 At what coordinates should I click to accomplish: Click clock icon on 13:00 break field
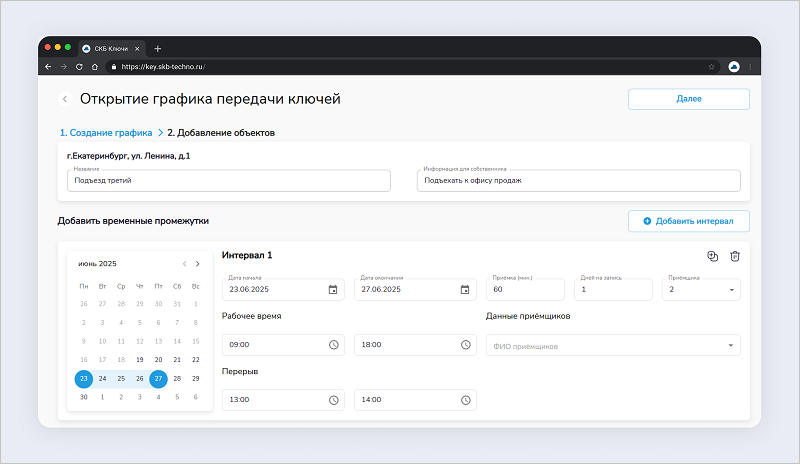point(333,400)
